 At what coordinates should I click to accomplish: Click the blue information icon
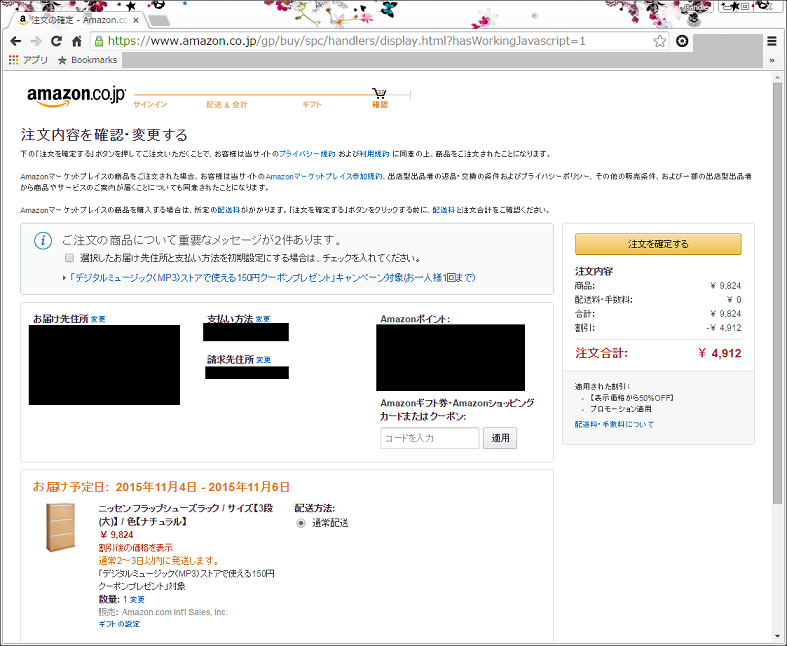pos(43,240)
